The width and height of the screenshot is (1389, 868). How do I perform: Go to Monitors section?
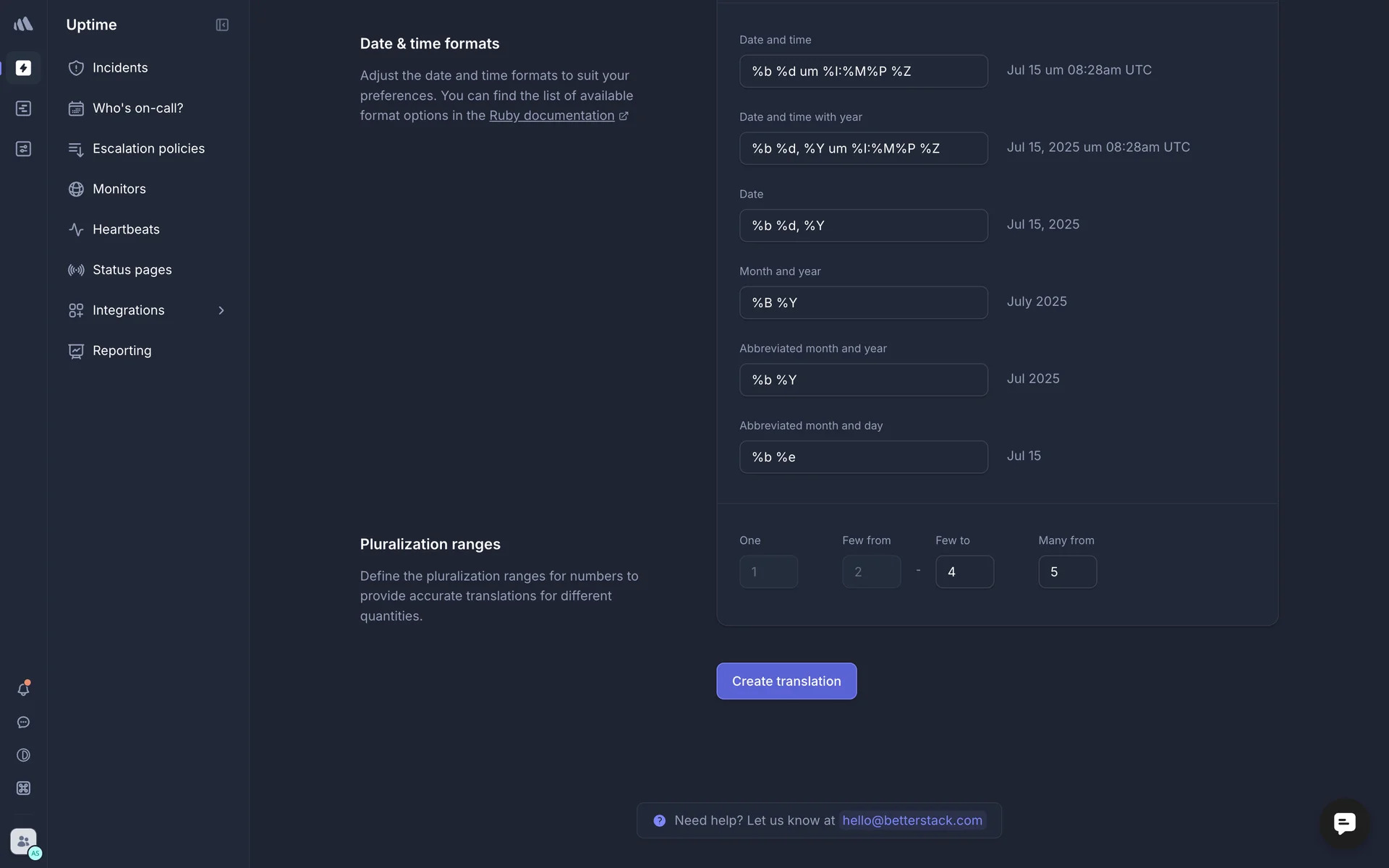tap(119, 189)
